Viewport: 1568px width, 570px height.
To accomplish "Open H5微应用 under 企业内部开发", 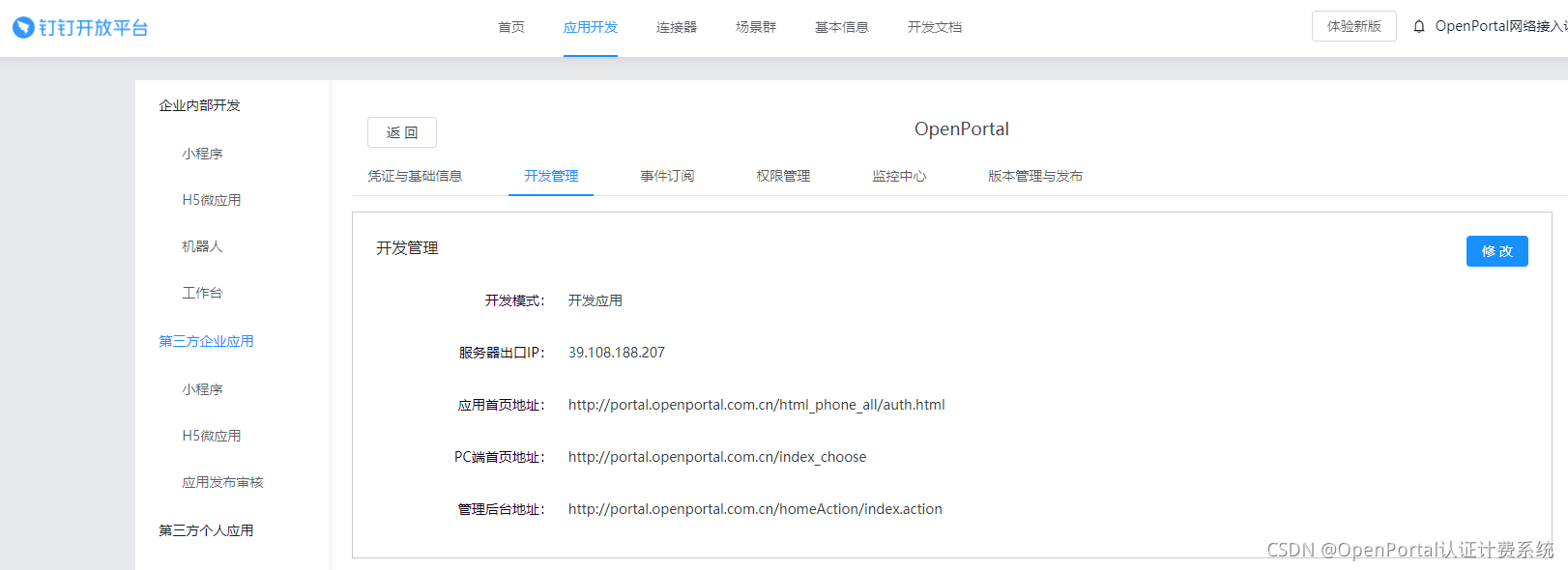I will (x=212, y=200).
